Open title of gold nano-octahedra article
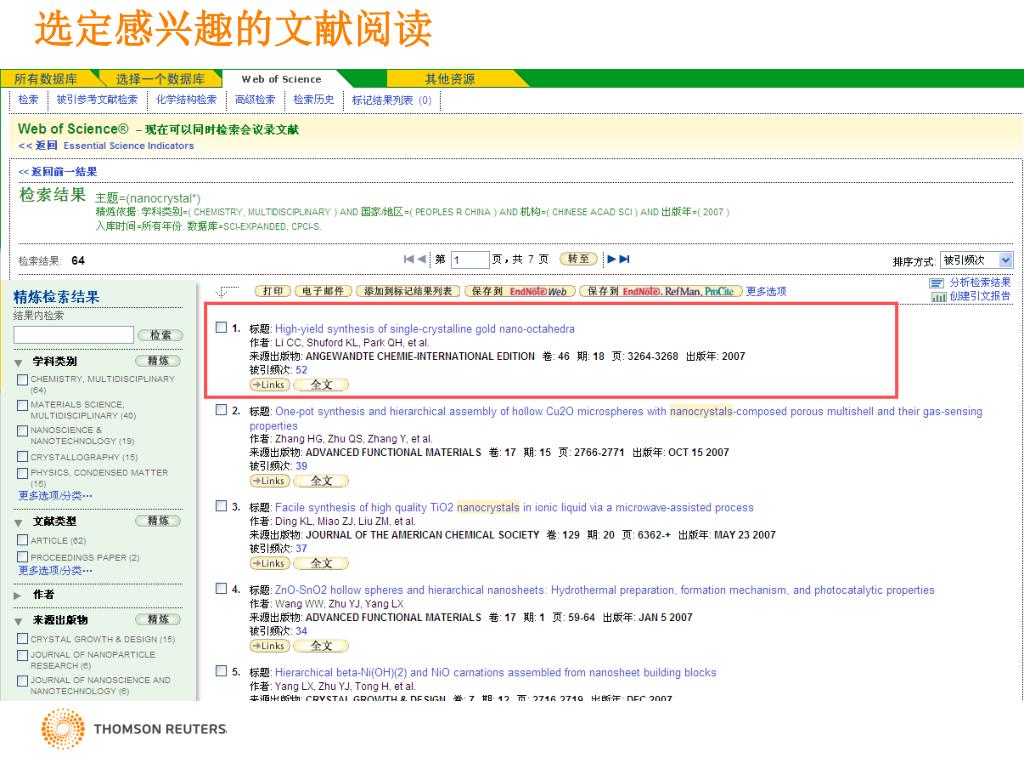 click(425, 328)
